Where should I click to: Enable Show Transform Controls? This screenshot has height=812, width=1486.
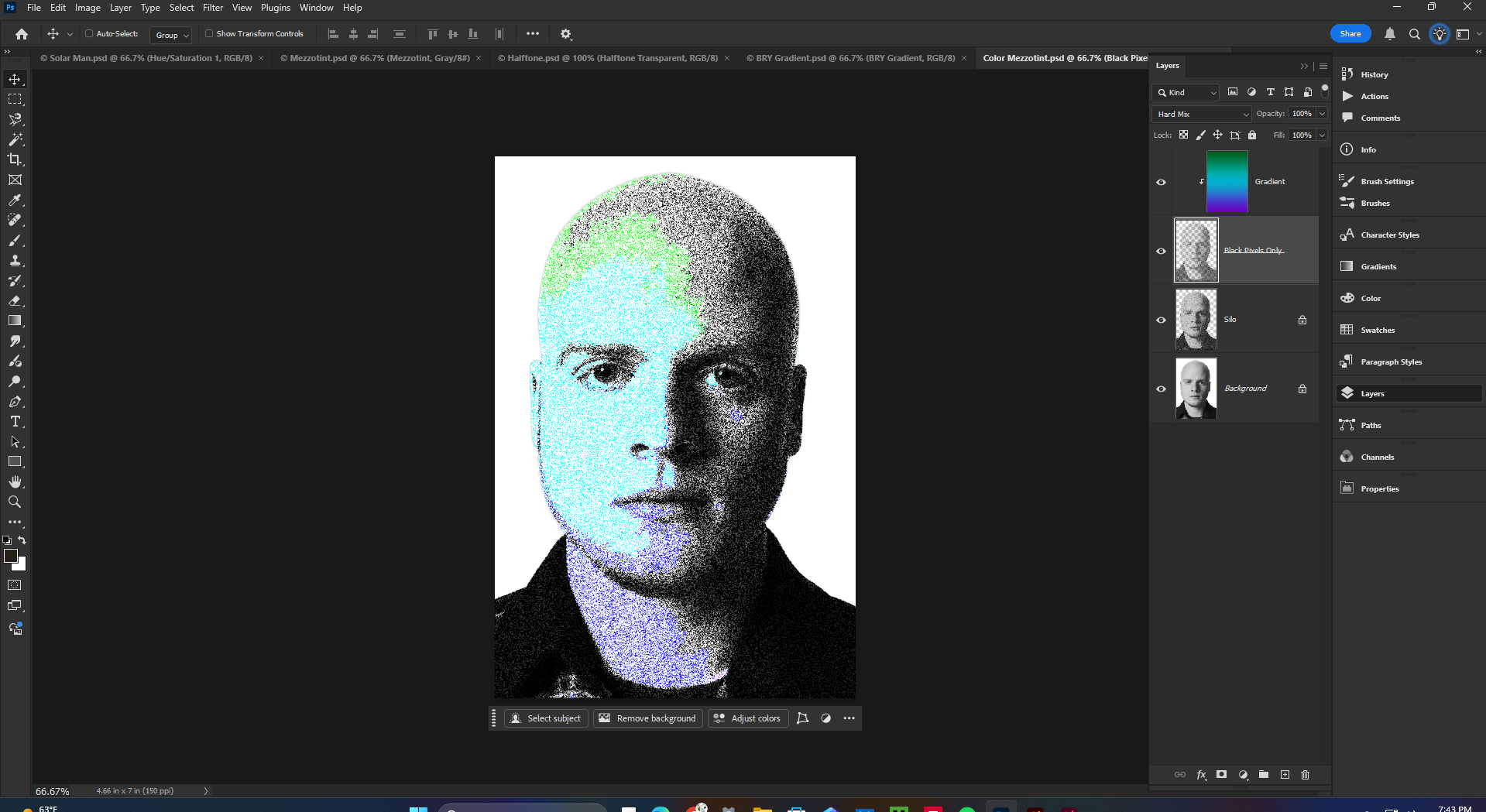[x=209, y=33]
